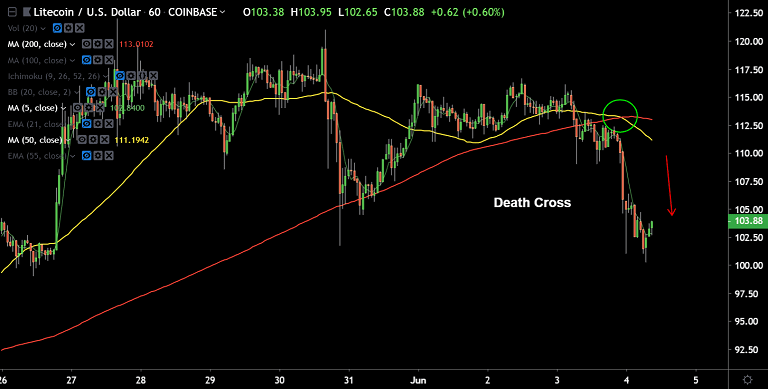Click the Litecoin / U.S. Dollar symbol title
This screenshot has height=389, width=768.
coord(87,12)
